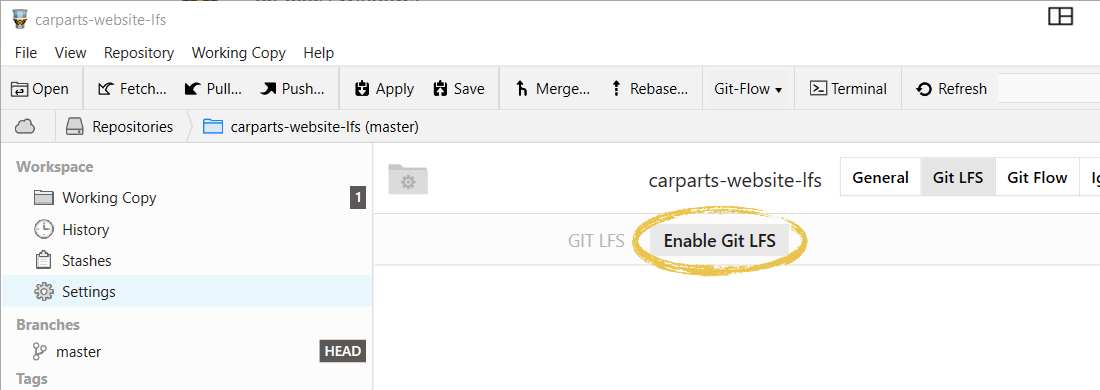Click the Open repository toolbar icon
This screenshot has width=1100, height=390.
click(x=40, y=89)
